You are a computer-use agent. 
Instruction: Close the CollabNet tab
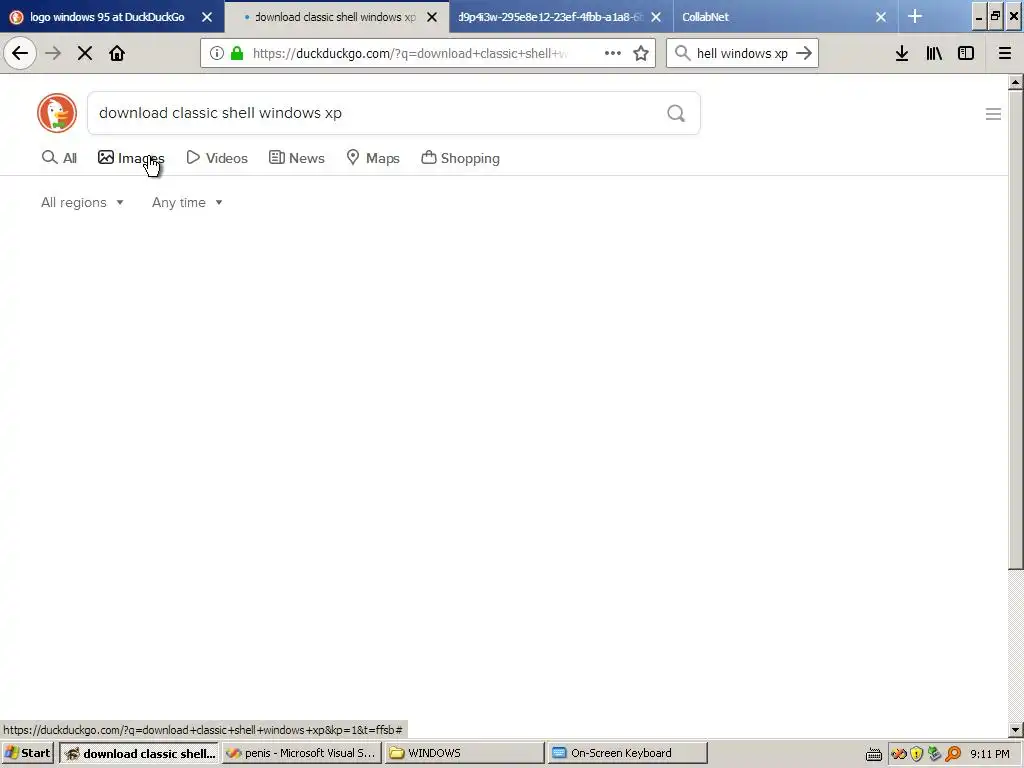click(x=881, y=17)
